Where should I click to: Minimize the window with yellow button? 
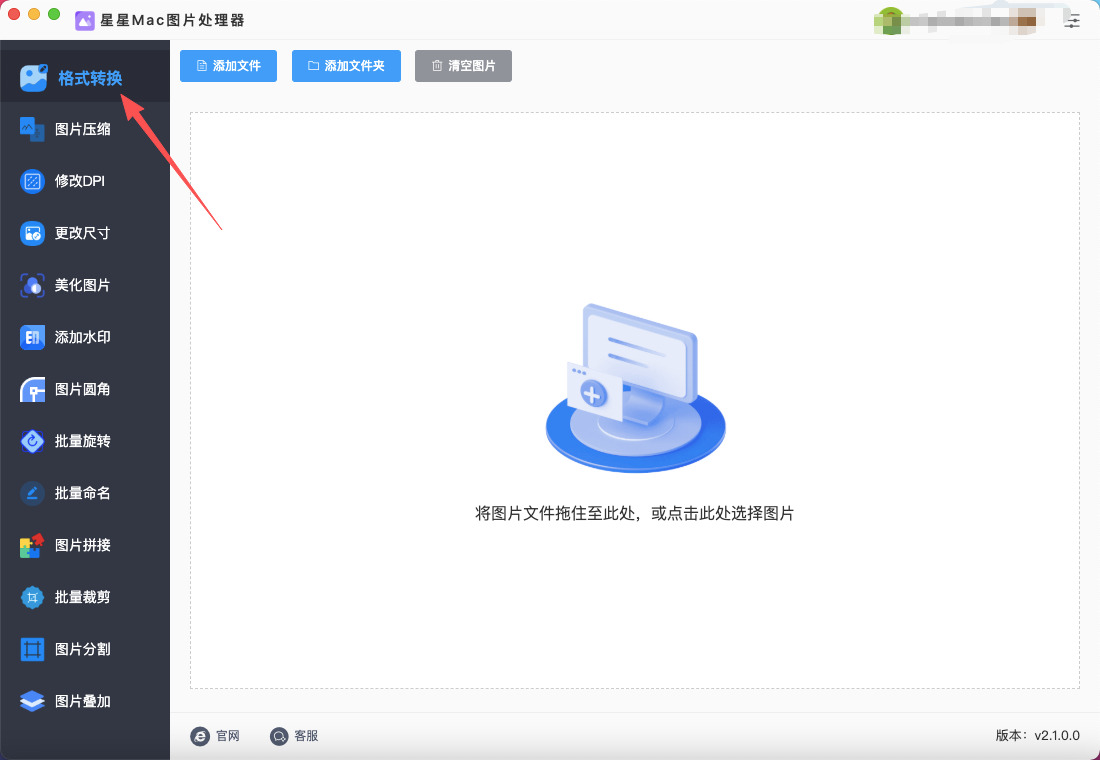[x=34, y=14]
